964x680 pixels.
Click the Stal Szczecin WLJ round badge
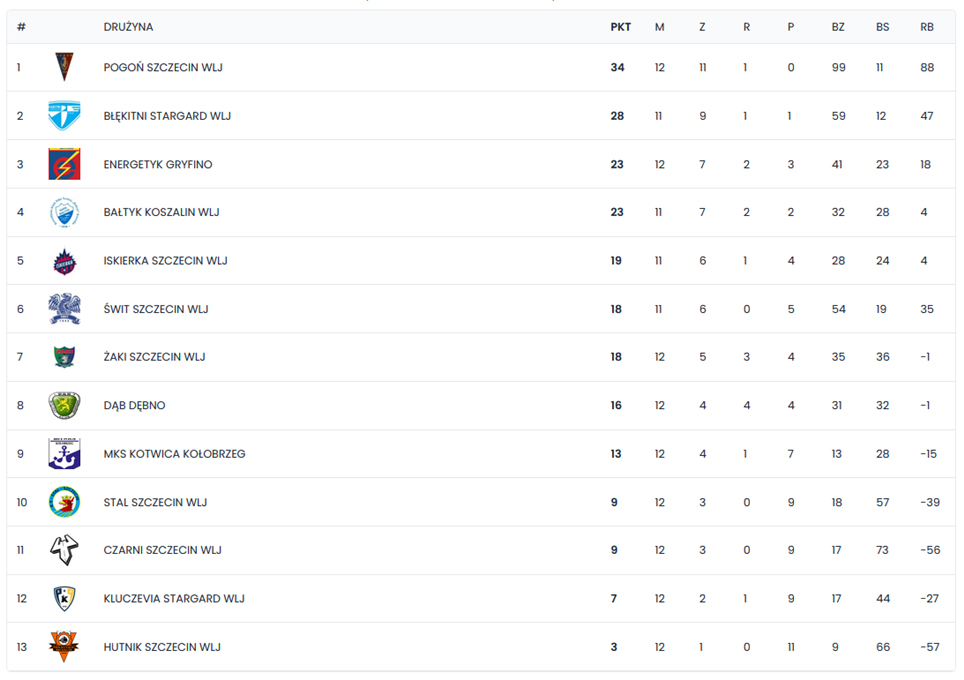[64, 502]
